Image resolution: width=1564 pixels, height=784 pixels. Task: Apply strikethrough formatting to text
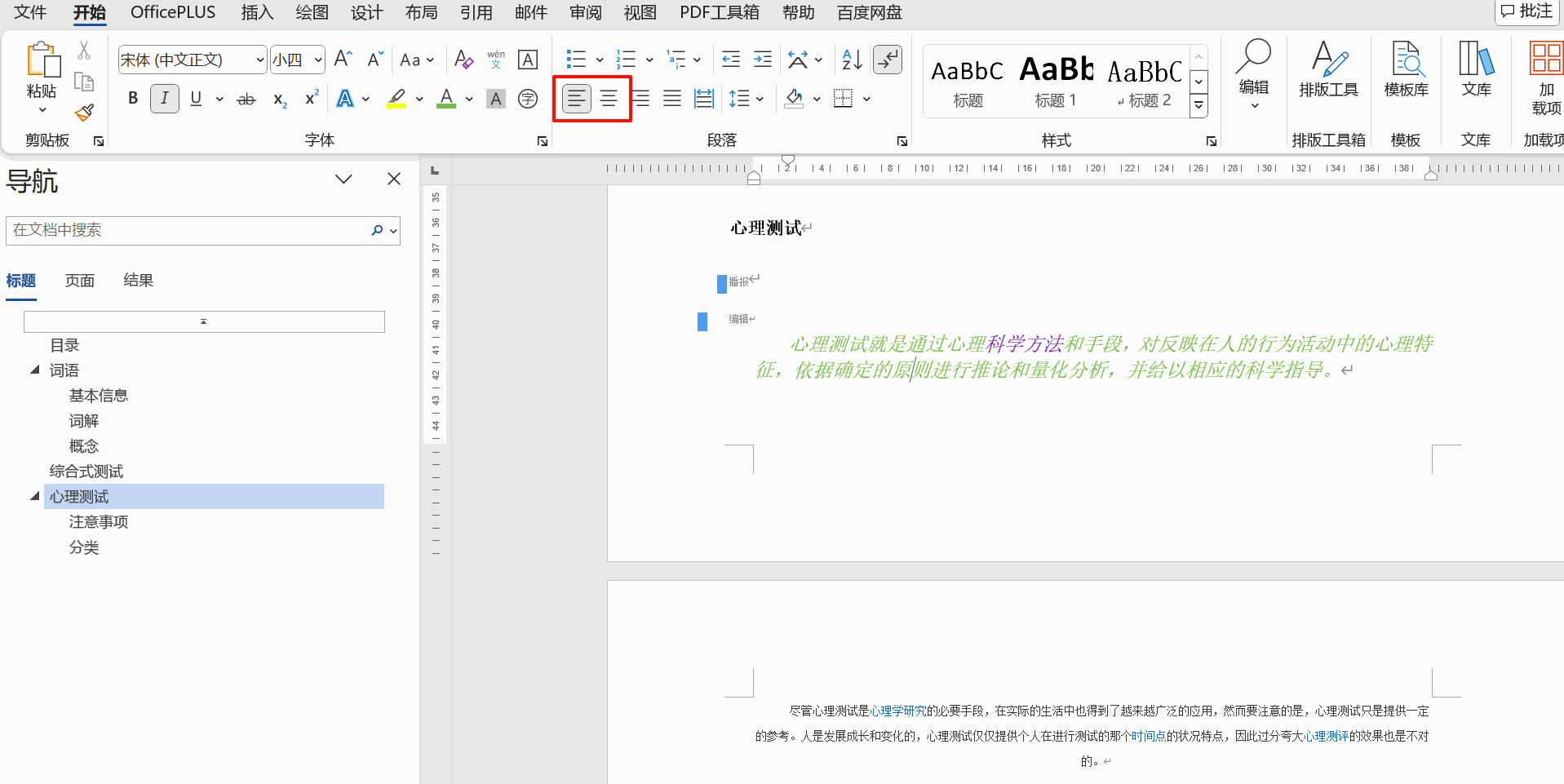(246, 100)
